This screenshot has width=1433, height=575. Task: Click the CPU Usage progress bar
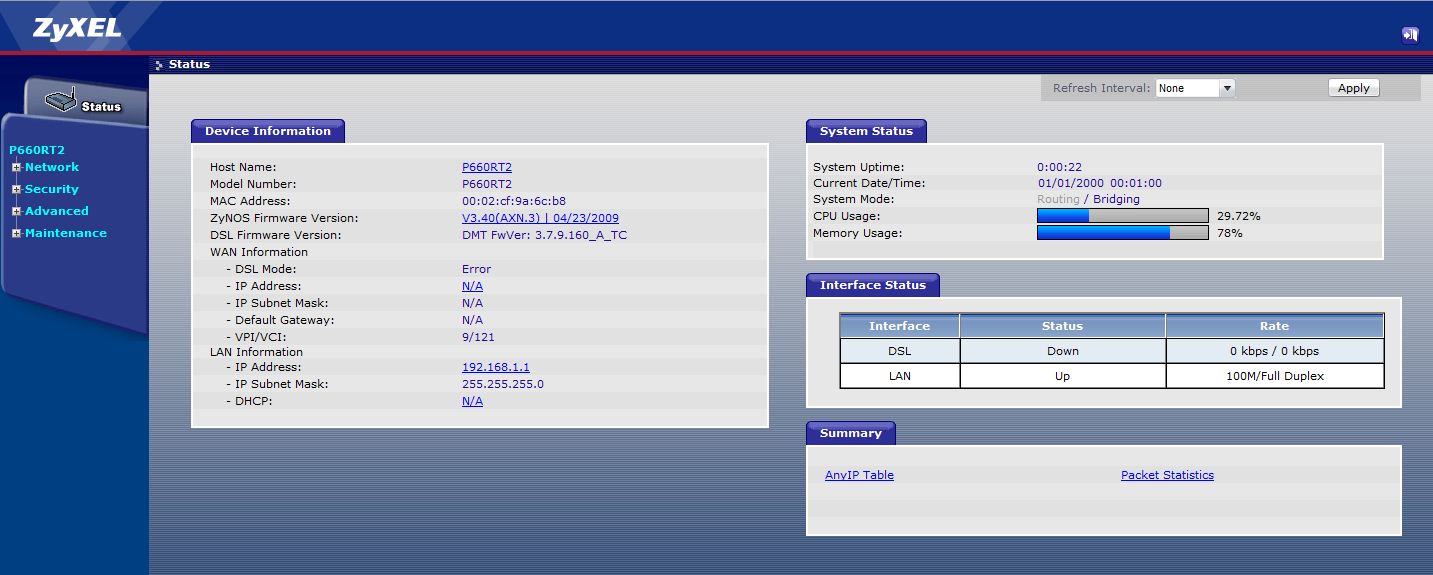[1122, 216]
